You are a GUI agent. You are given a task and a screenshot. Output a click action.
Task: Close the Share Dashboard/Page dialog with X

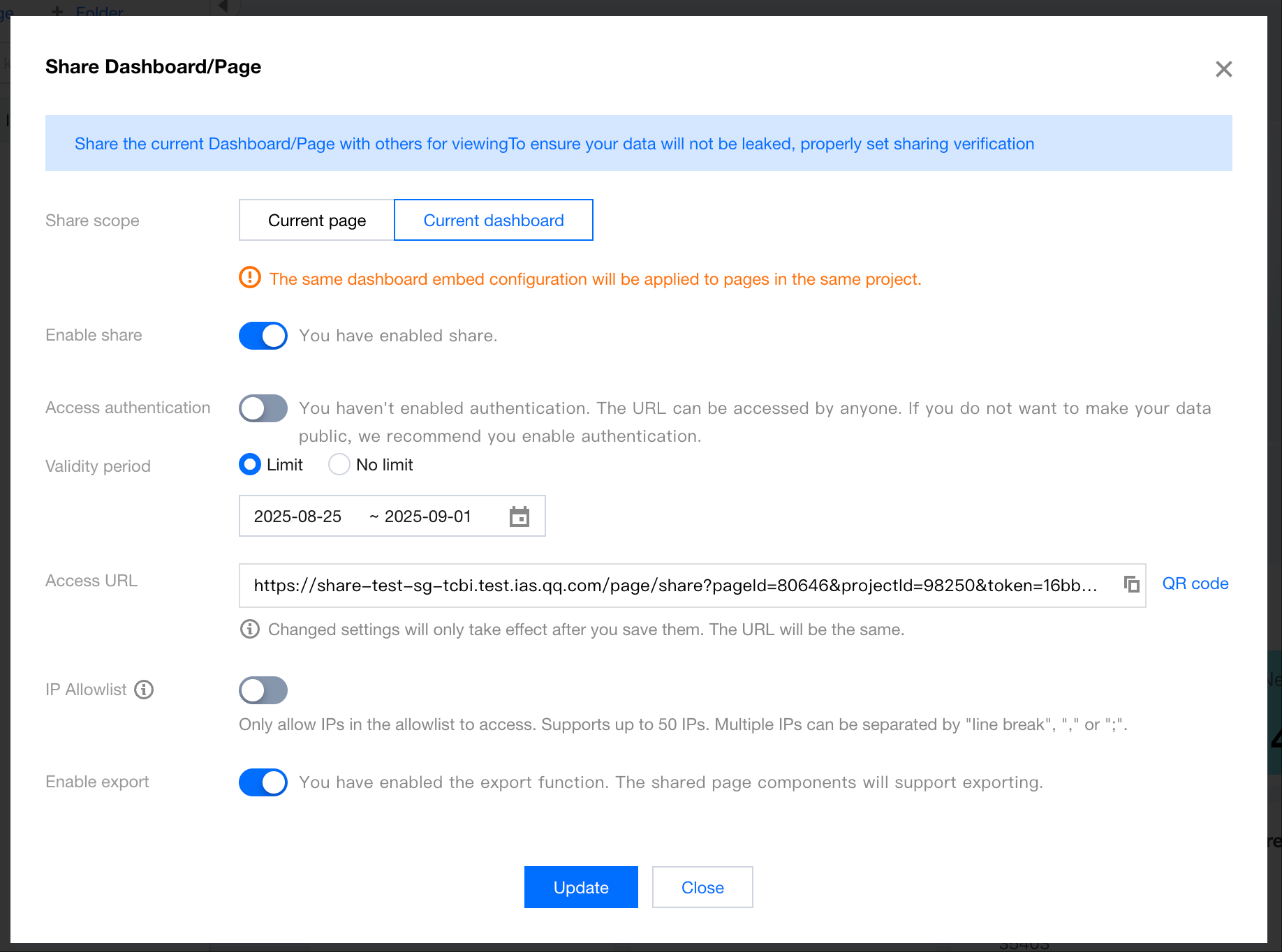coord(1223,69)
